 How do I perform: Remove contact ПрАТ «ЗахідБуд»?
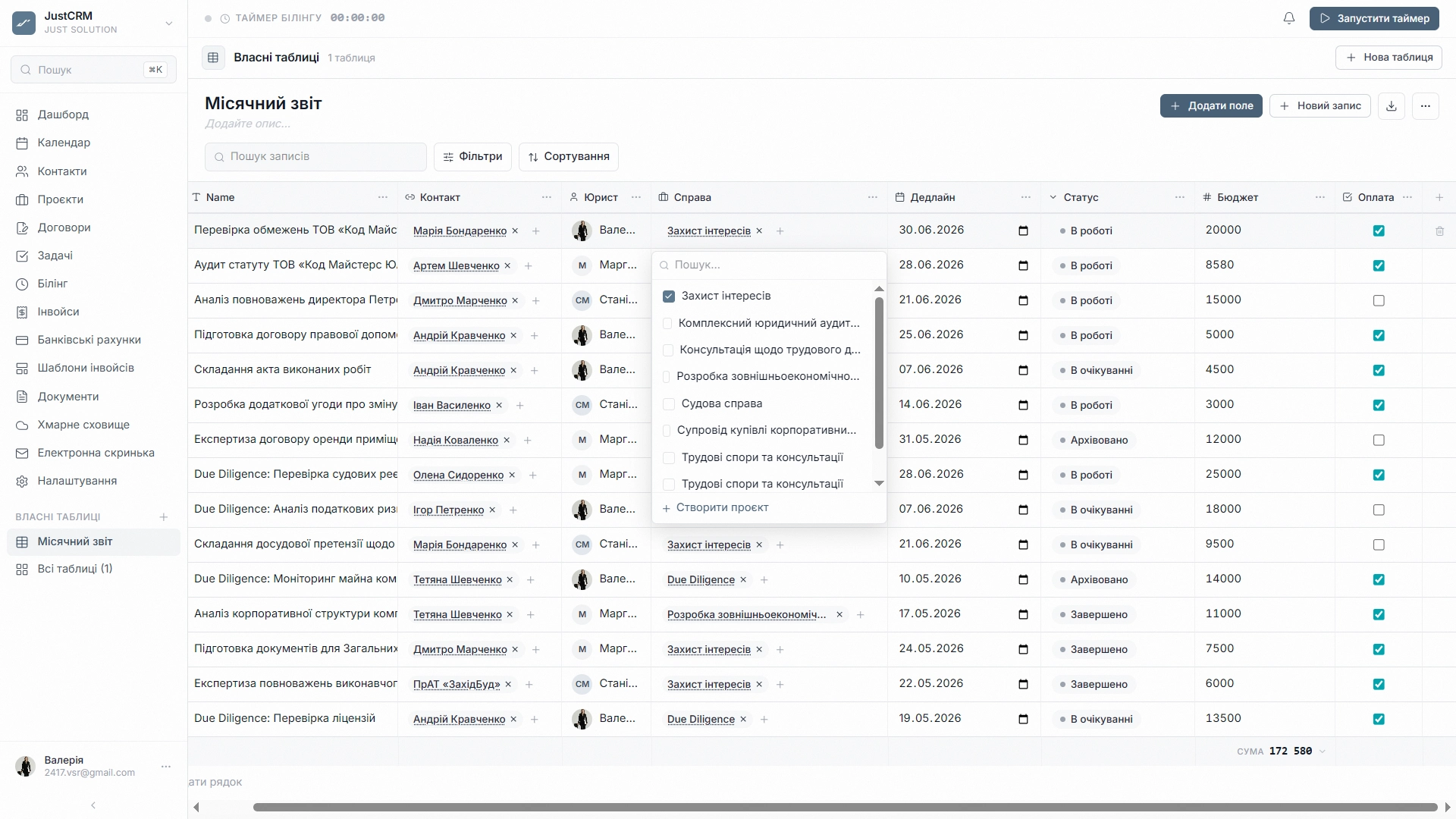pyautogui.click(x=508, y=684)
